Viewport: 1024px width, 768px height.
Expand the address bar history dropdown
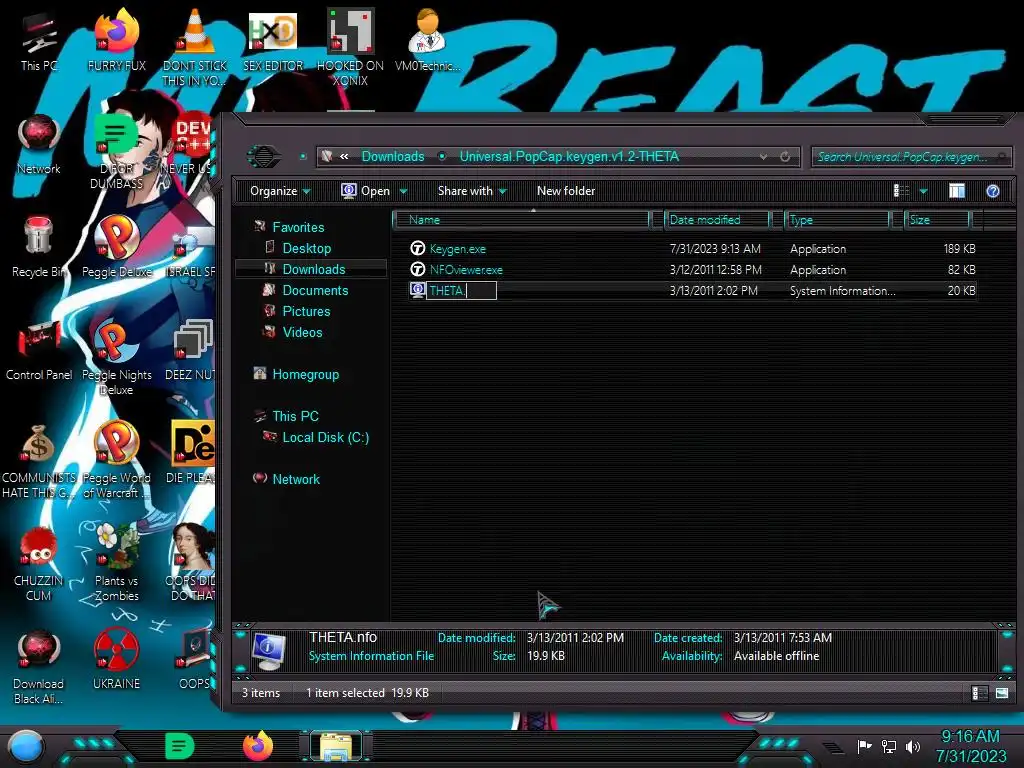click(x=763, y=157)
